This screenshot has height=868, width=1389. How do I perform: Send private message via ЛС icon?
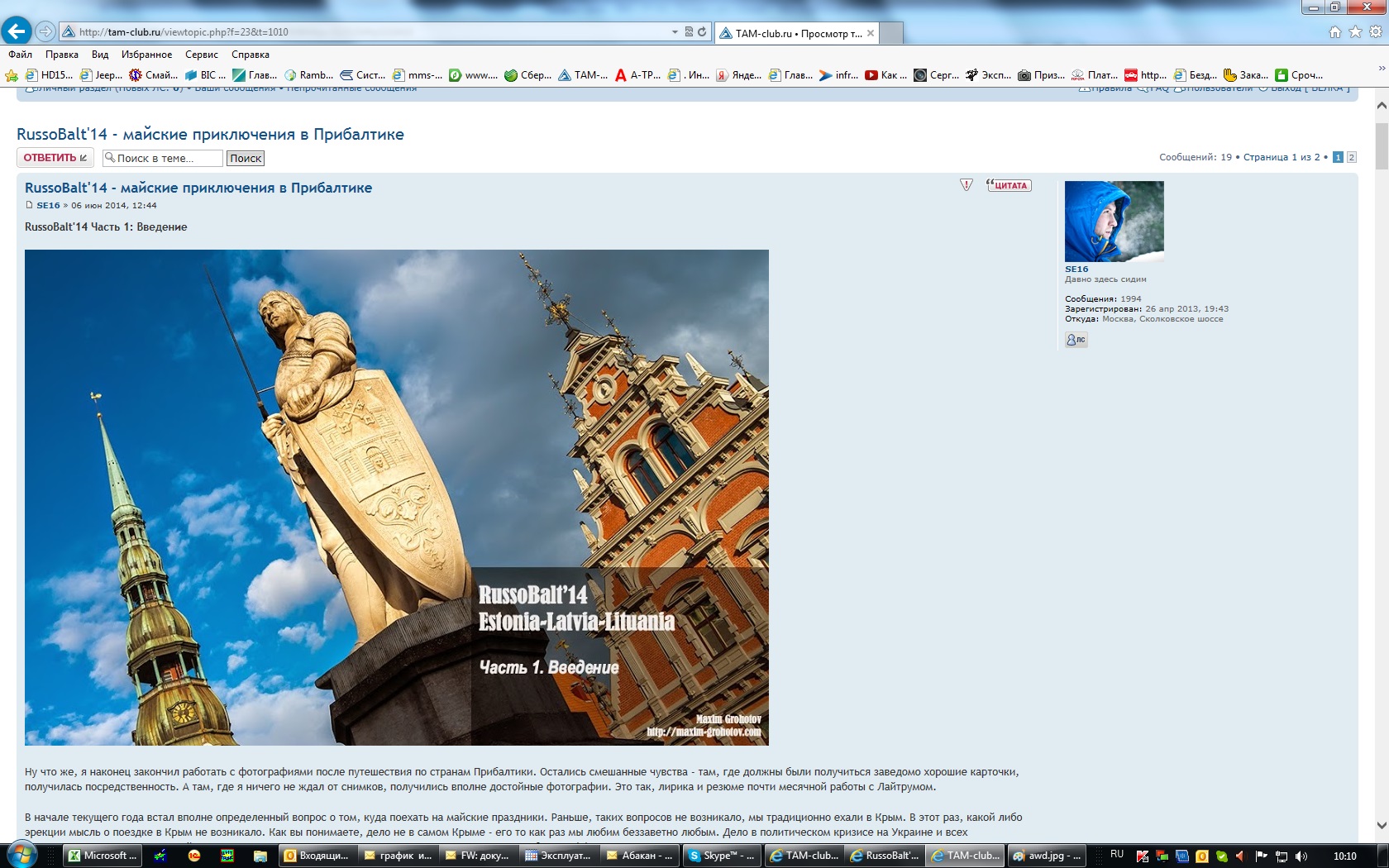[1076, 340]
